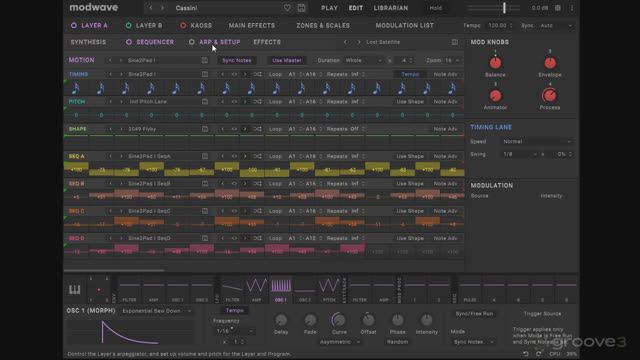Open the Asymmetric curve dropdown
Screen dimensions: 640x360
340,342
